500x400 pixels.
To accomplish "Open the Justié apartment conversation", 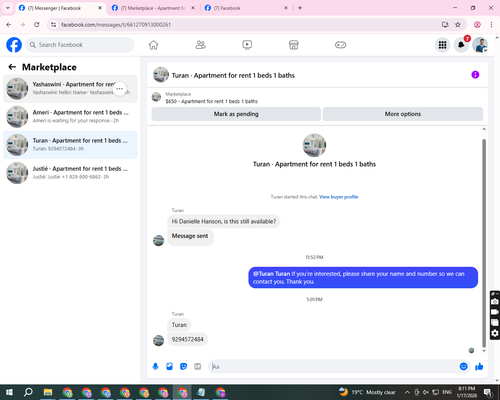I will 70,173.
